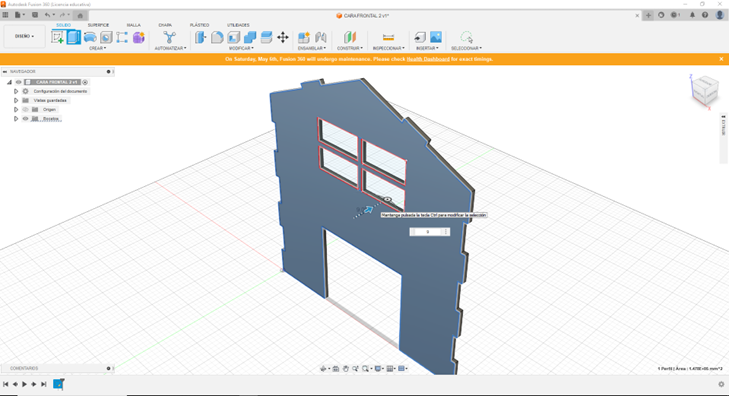
Task: Play the design timeline
Action: pyautogui.click(x=24, y=384)
